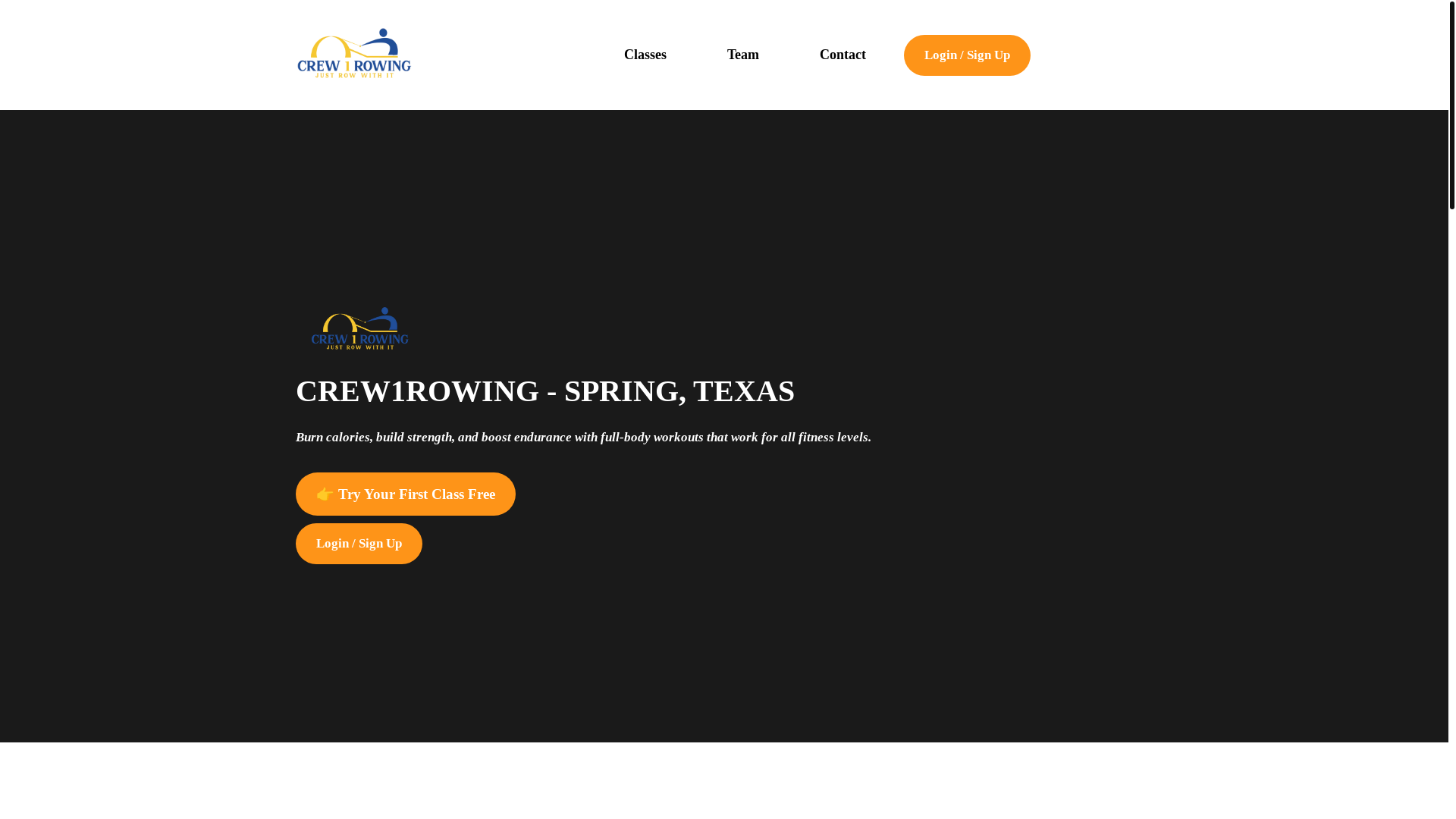This screenshot has width=1456, height=819.
Task: Click the hero Login / Sign Up button
Action: (359, 544)
